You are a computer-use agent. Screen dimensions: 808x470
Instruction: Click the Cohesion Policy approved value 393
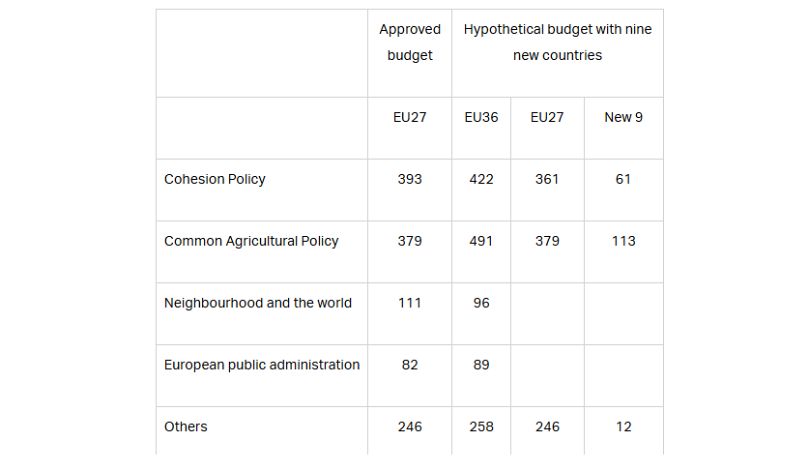(409, 179)
